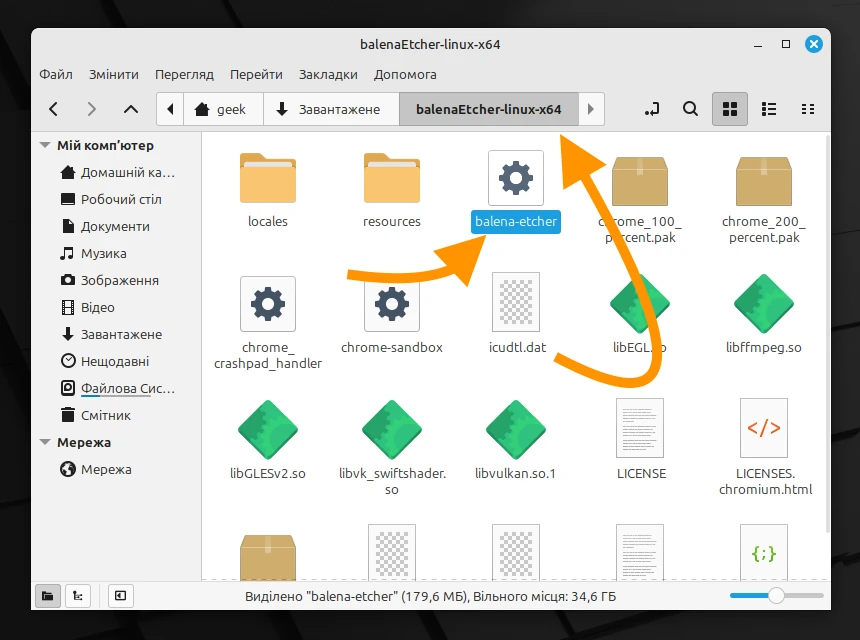Switch to compact view
The image size is (860, 640).
[x=808, y=109]
